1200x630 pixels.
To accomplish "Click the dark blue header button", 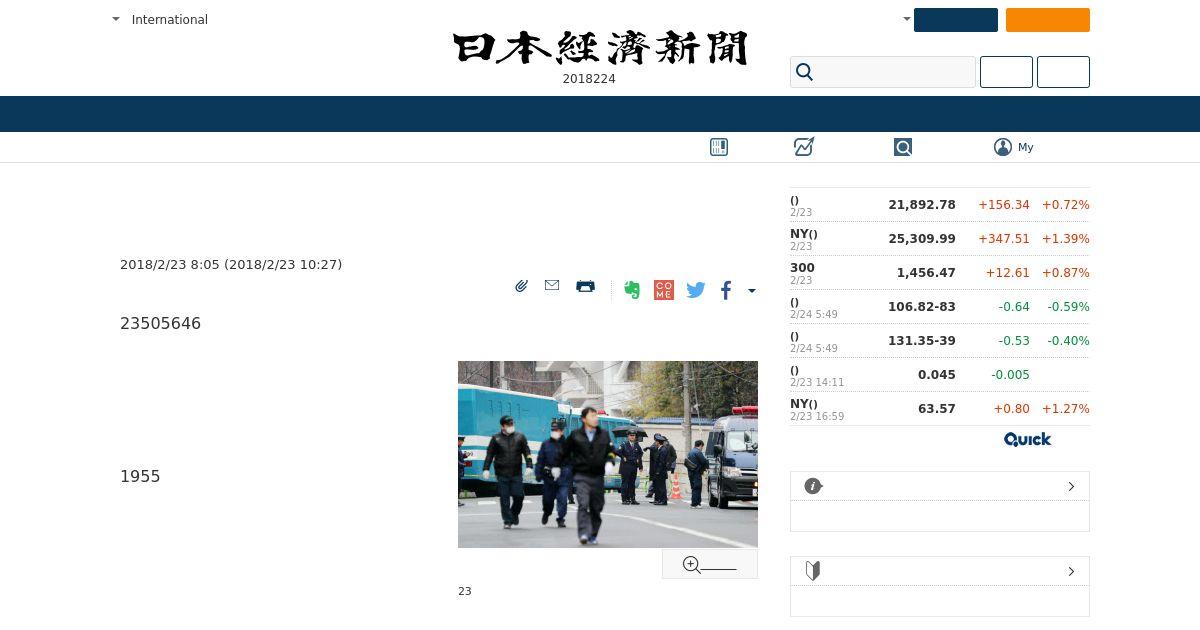I will [x=956, y=20].
